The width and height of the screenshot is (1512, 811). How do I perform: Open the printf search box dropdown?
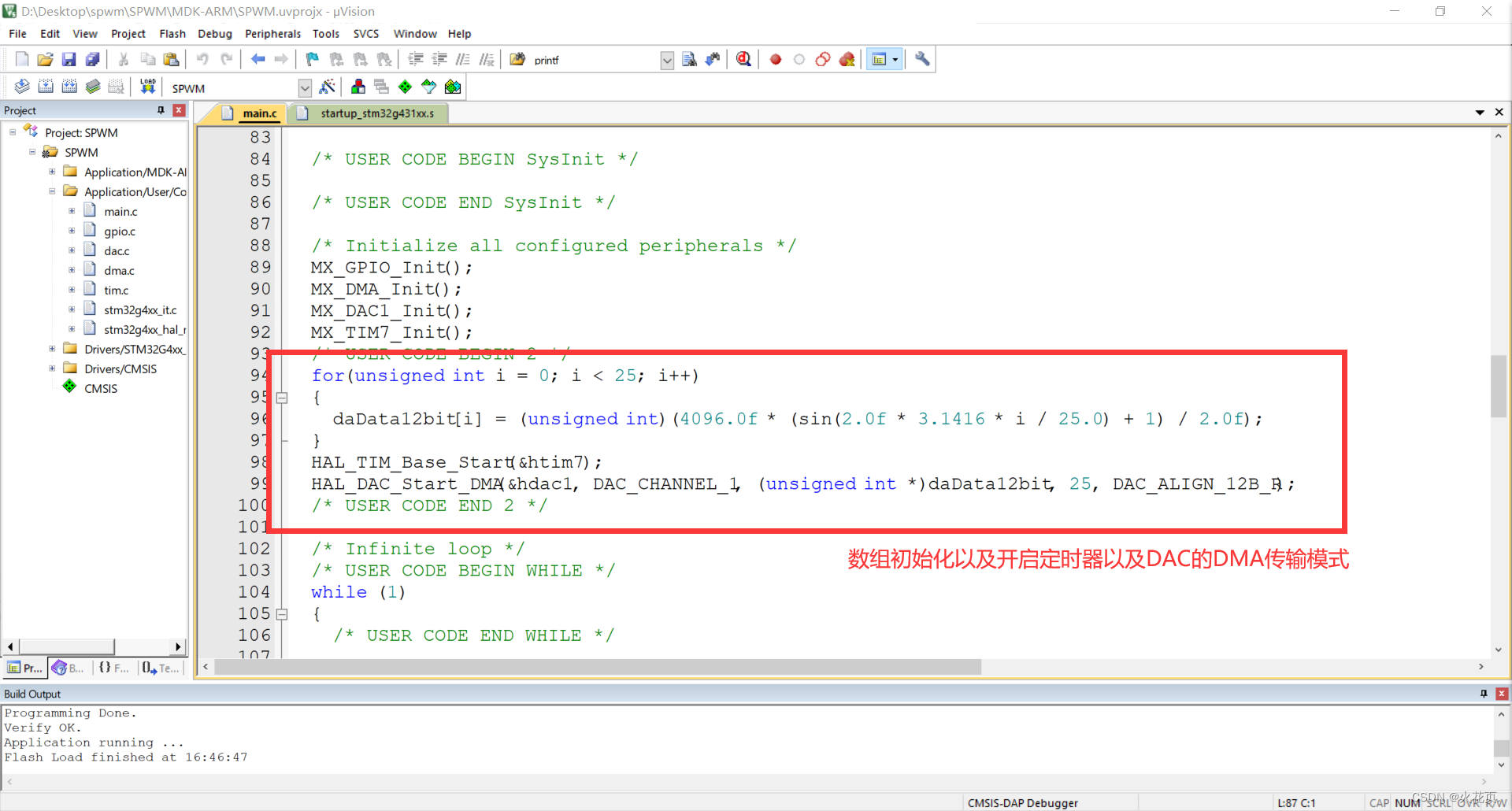667,60
